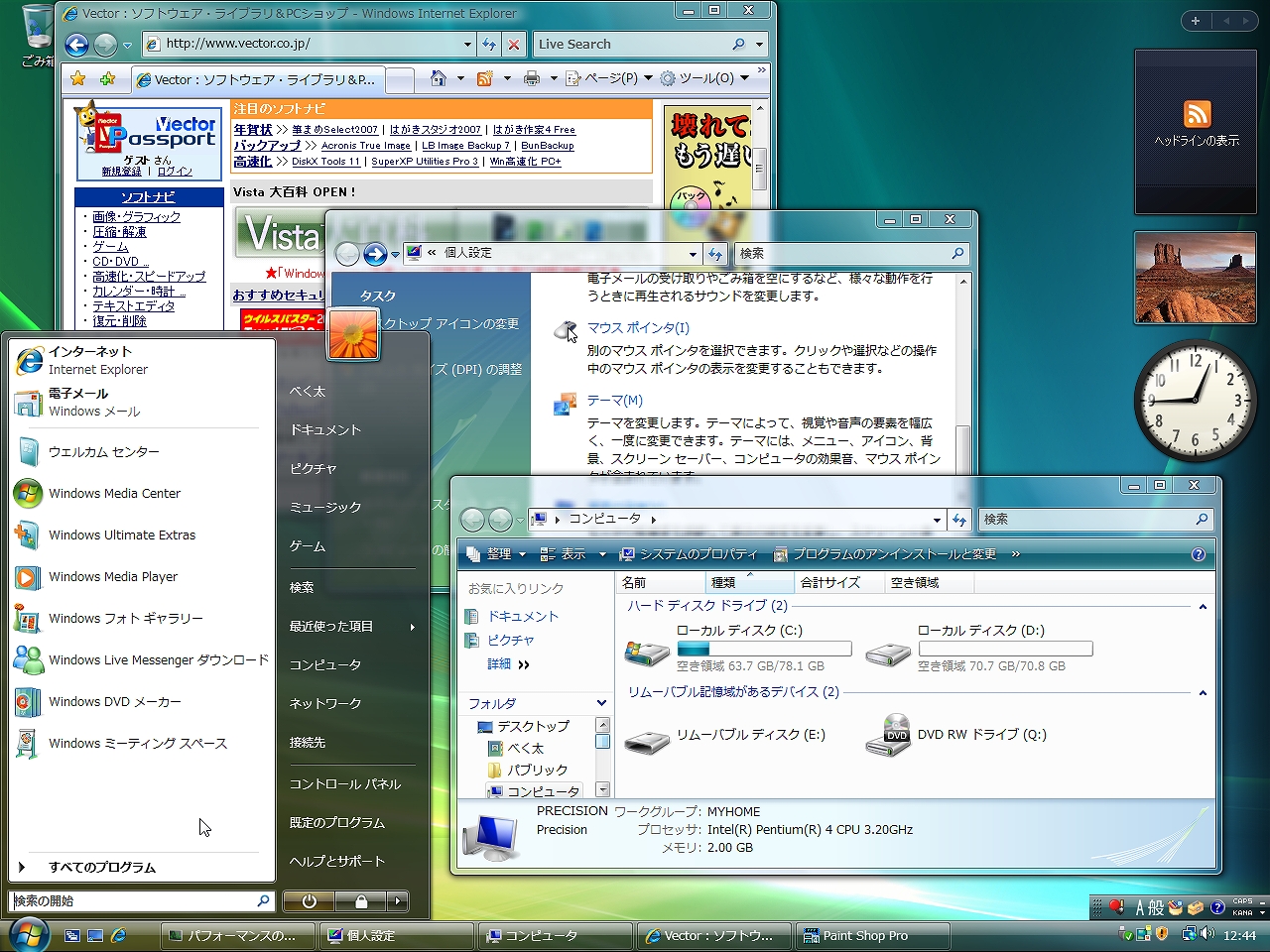Toggle the CAPS lock indicator on language bar
This screenshot has height=952, width=1270.
pyautogui.click(x=1242, y=901)
